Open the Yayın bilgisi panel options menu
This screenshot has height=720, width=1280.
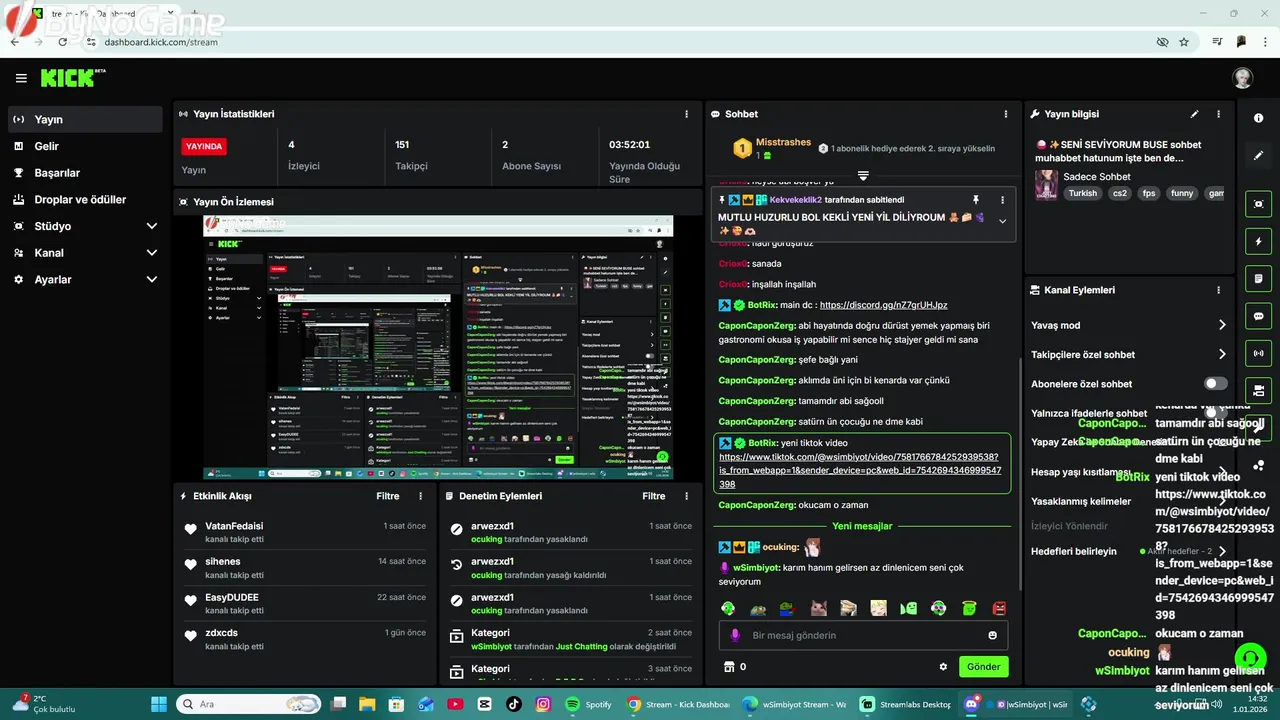[1218, 114]
